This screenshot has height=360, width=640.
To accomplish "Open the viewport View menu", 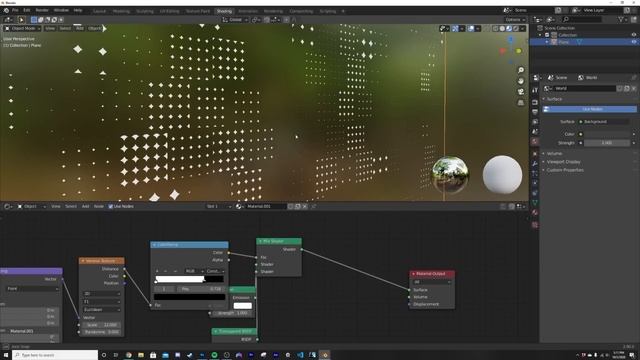I will point(50,29).
